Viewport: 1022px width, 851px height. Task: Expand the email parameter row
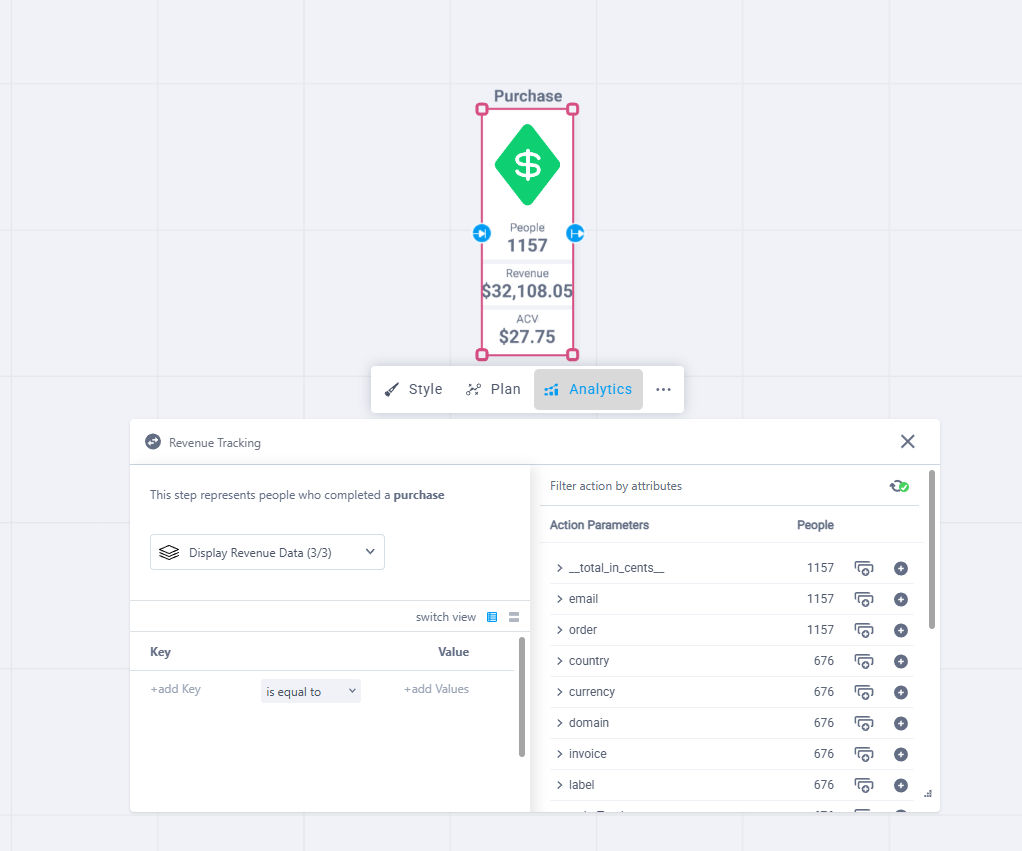(x=559, y=599)
